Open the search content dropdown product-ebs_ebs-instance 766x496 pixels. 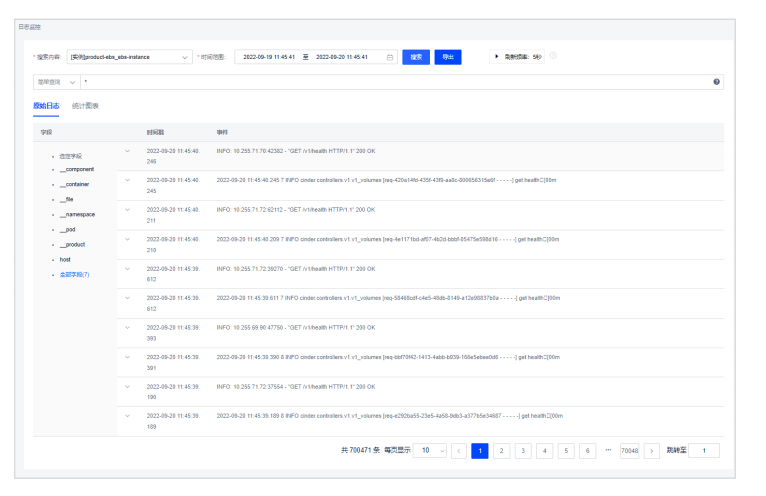[130, 57]
